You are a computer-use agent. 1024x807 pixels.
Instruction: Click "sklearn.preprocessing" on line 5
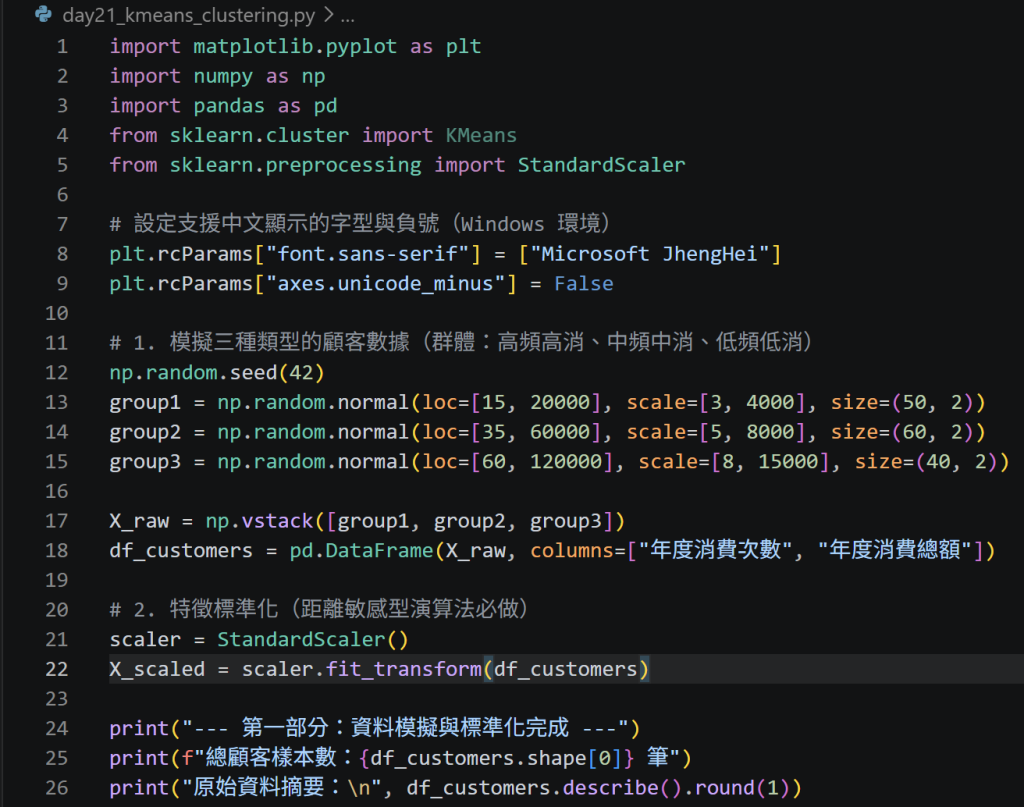296,165
